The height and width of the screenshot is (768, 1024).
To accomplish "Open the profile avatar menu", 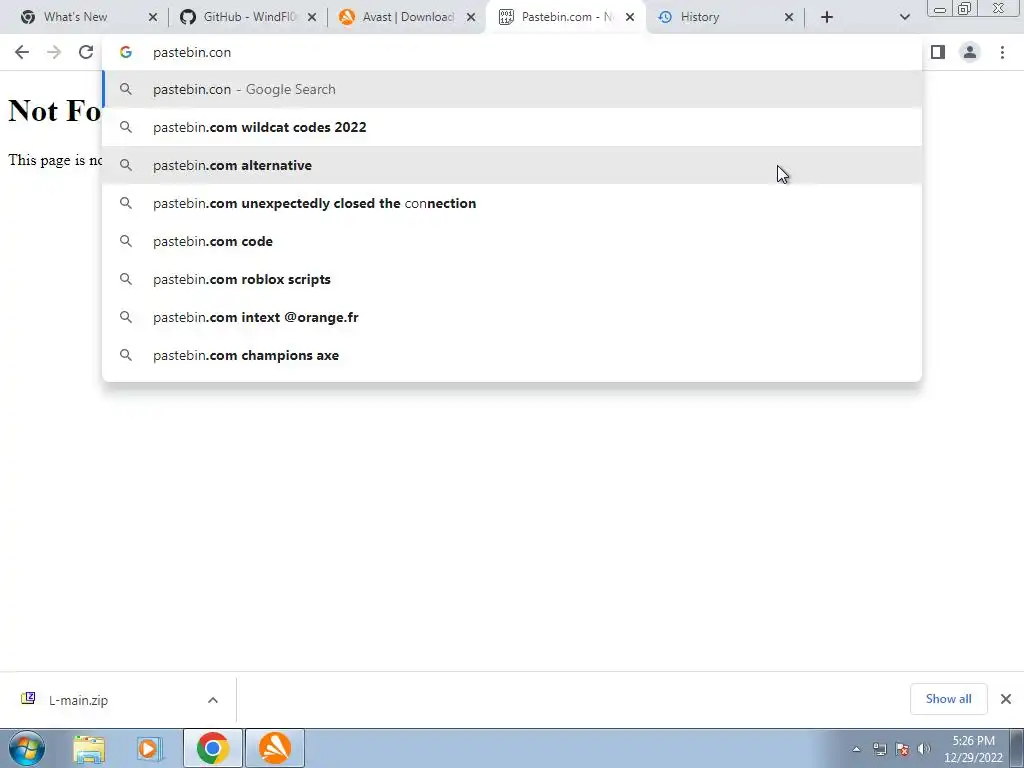I will pos(970,52).
